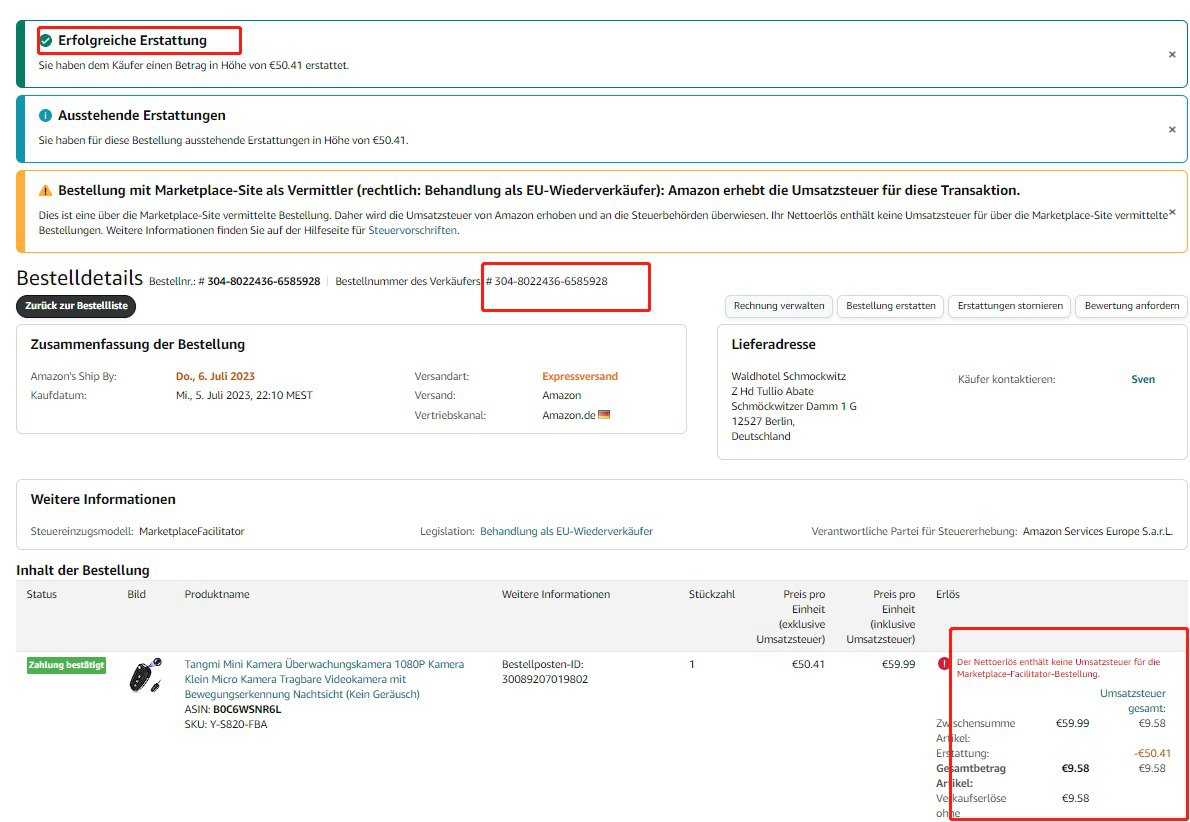This screenshot has height=822, width=1190.
Task: Click the green success checkmark icon
Action: point(46,41)
